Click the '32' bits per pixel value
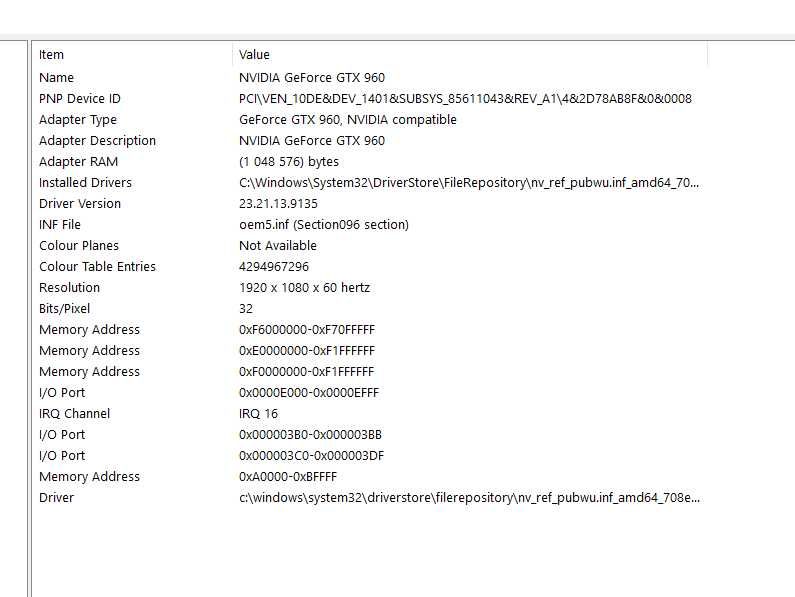The image size is (795, 597). pos(246,308)
